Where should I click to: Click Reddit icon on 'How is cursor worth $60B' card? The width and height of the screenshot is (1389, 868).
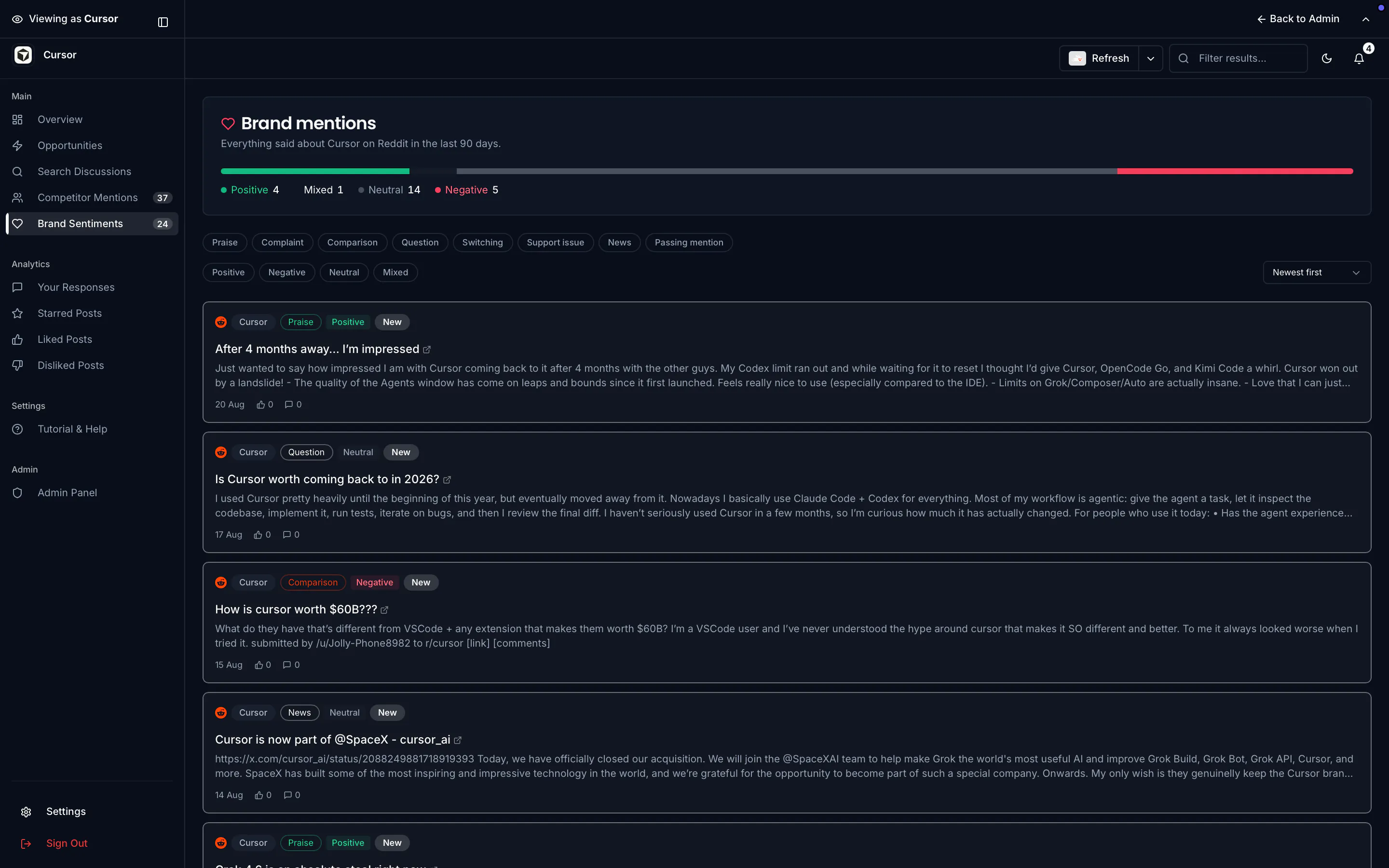click(221, 583)
